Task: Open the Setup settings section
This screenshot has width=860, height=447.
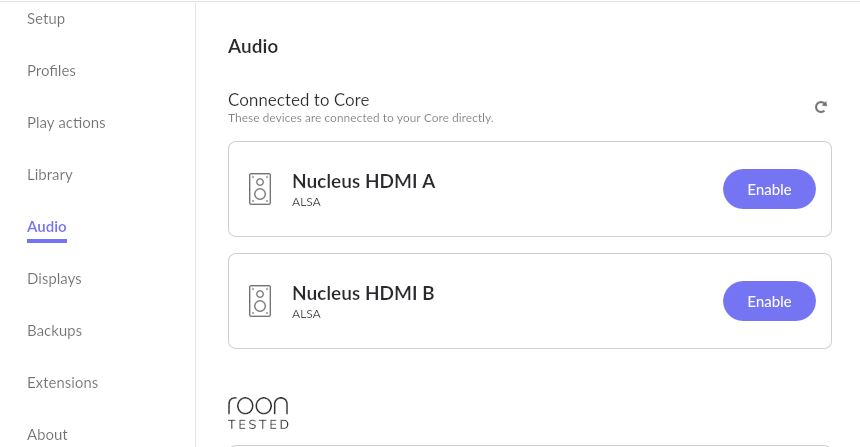Action: tap(46, 19)
